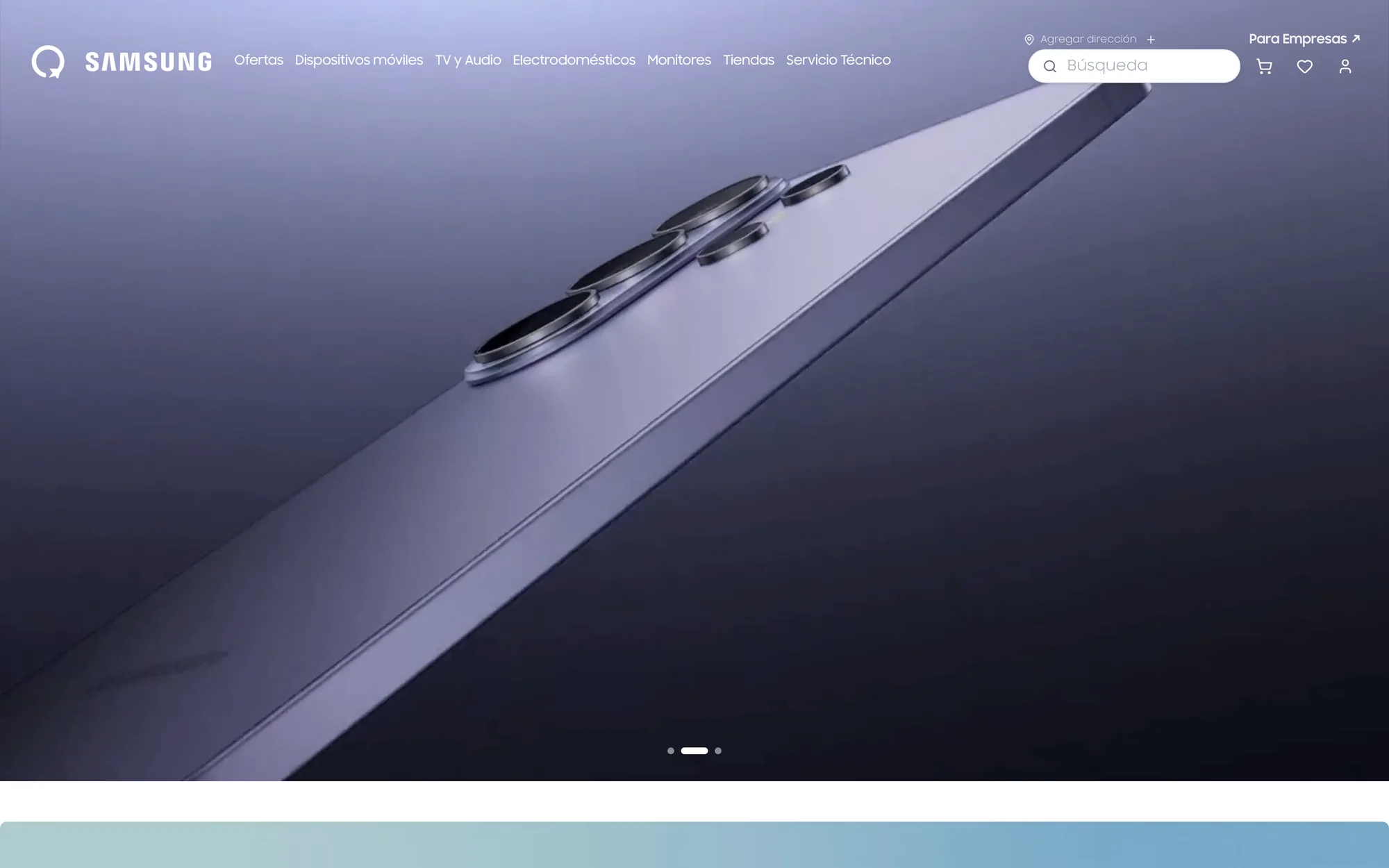Open the Samsung home logo
This screenshot has width=1389, height=868.
[x=149, y=62]
